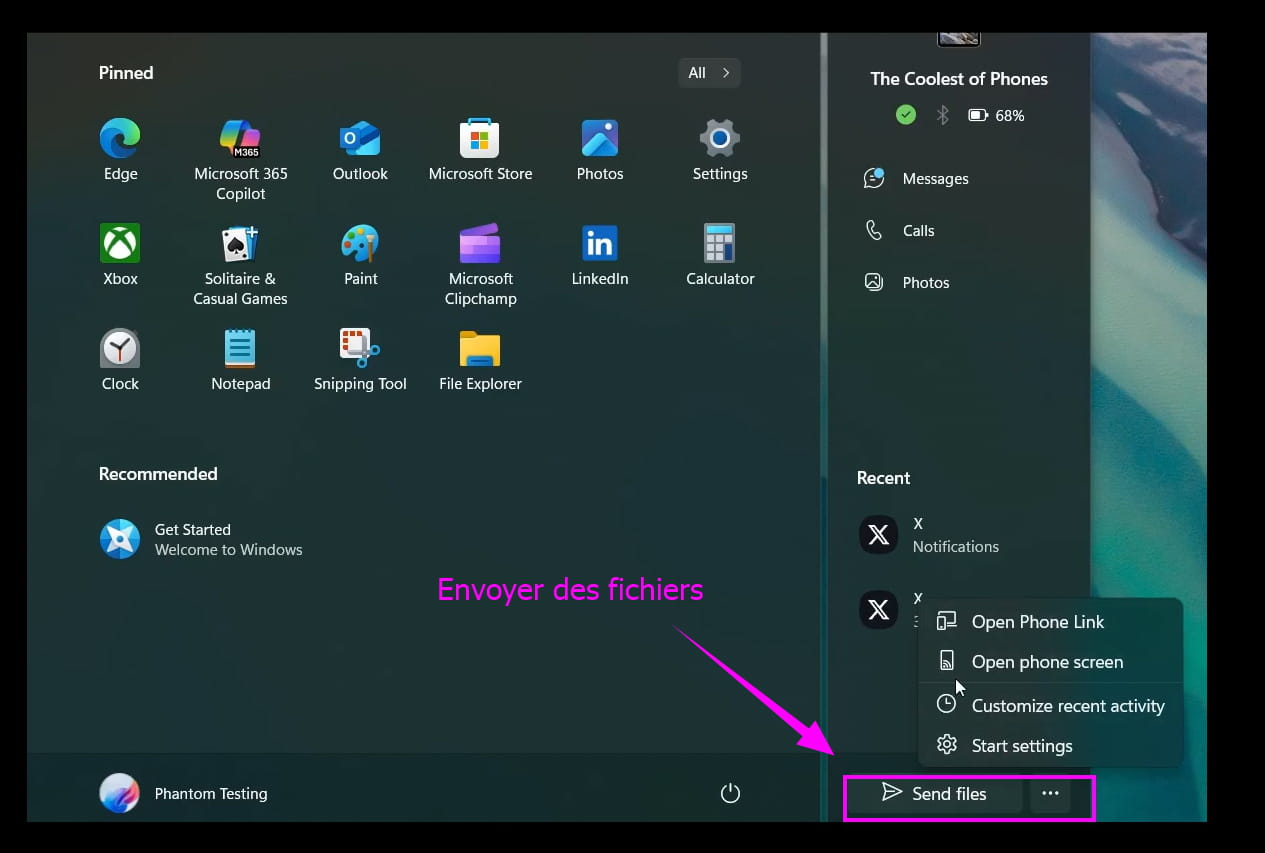The width and height of the screenshot is (1265, 853).
Task: Select Customize recent activity
Action: tap(1051, 706)
